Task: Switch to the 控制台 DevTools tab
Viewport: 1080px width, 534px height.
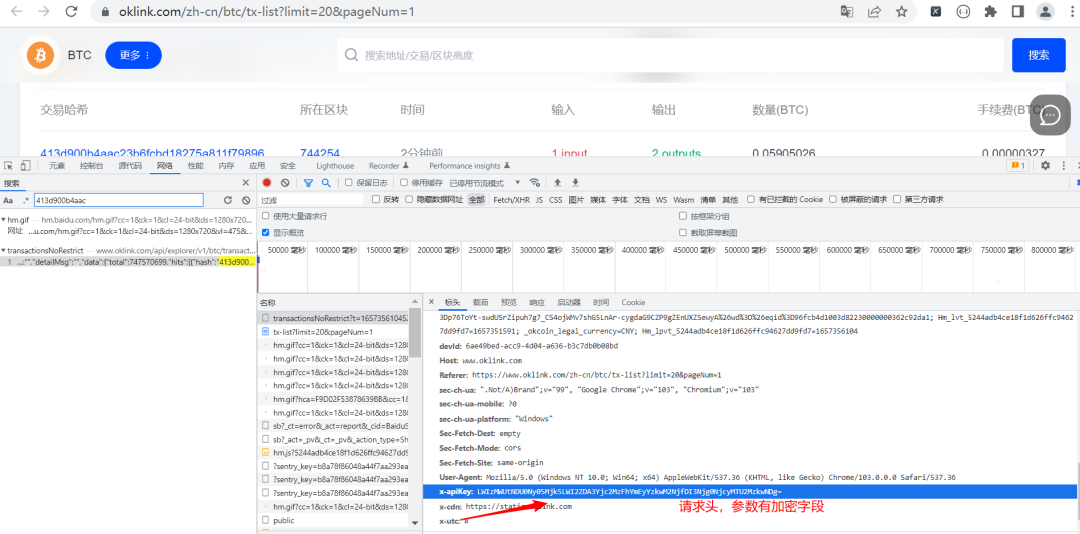Action: (92, 166)
